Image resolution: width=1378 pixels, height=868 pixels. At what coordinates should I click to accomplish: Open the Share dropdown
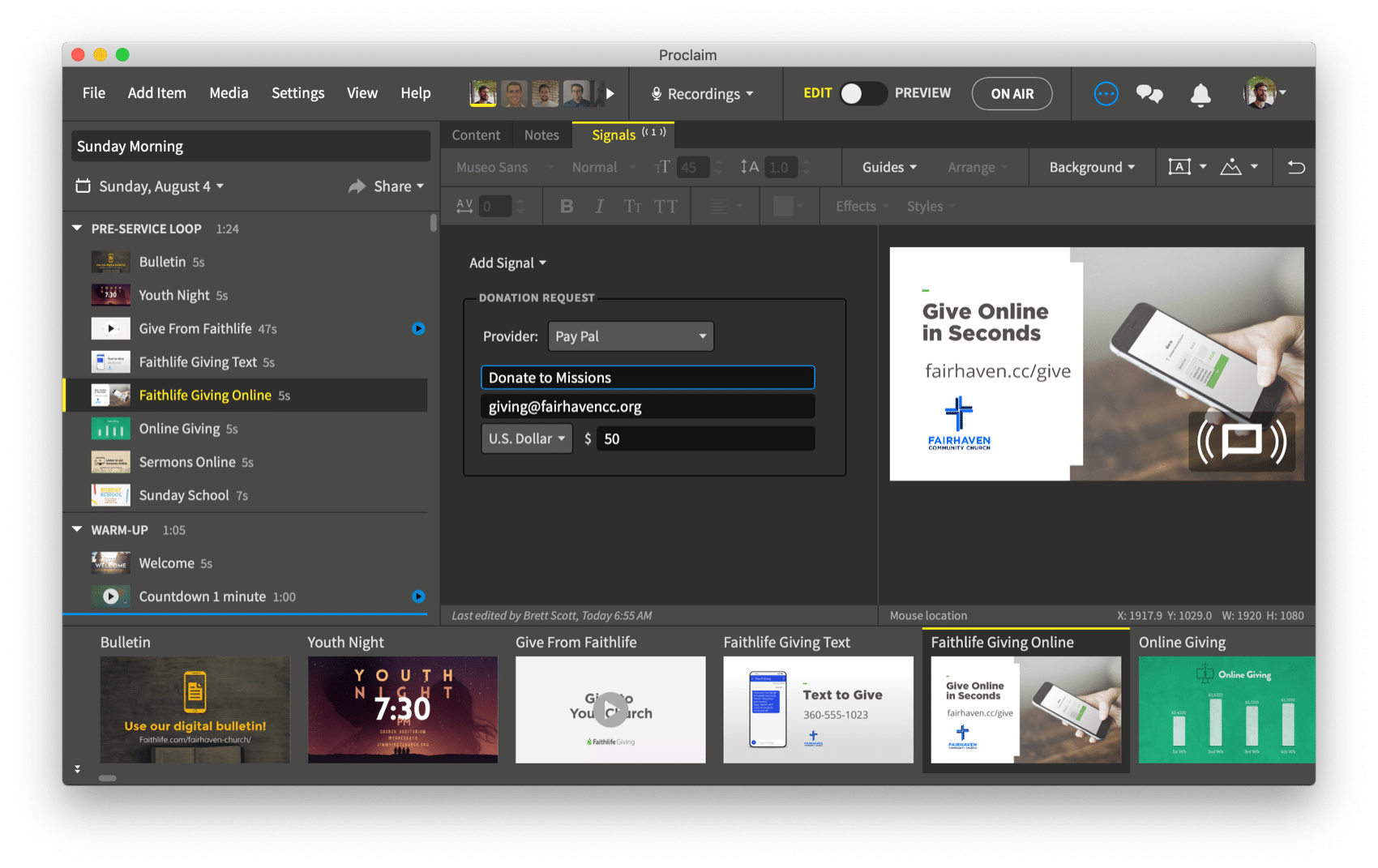pyautogui.click(x=399, y=186)
